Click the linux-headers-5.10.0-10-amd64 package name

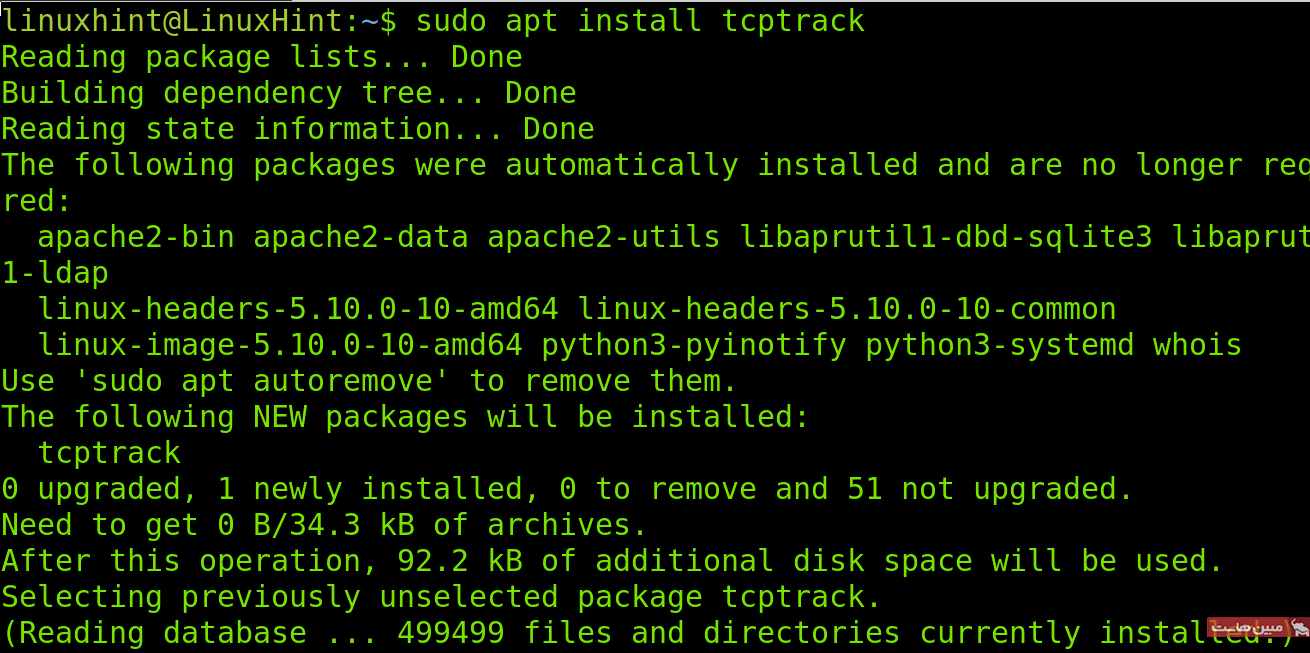[x=298, y=308]
